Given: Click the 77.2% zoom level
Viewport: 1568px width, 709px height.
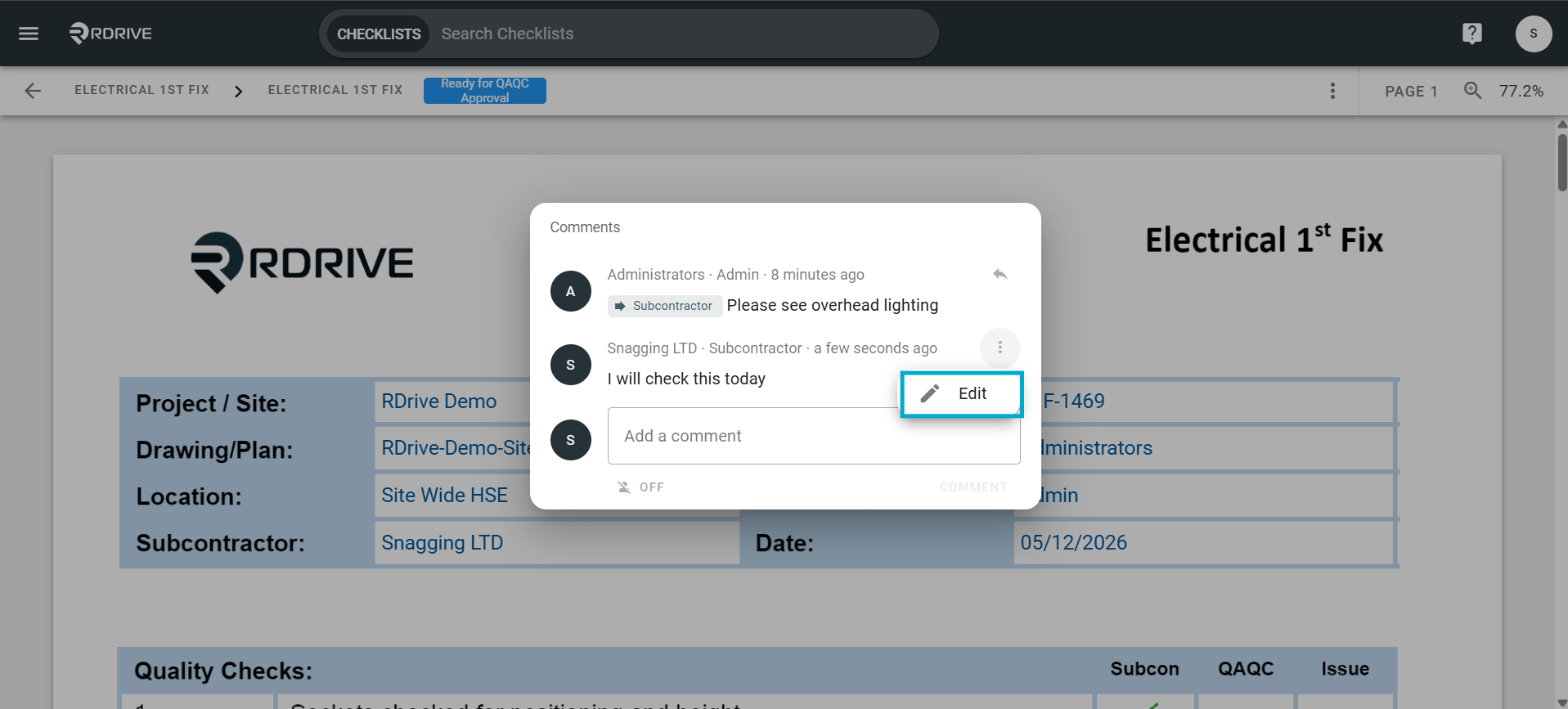Looking at the screenshot, I should [1521, 92].
